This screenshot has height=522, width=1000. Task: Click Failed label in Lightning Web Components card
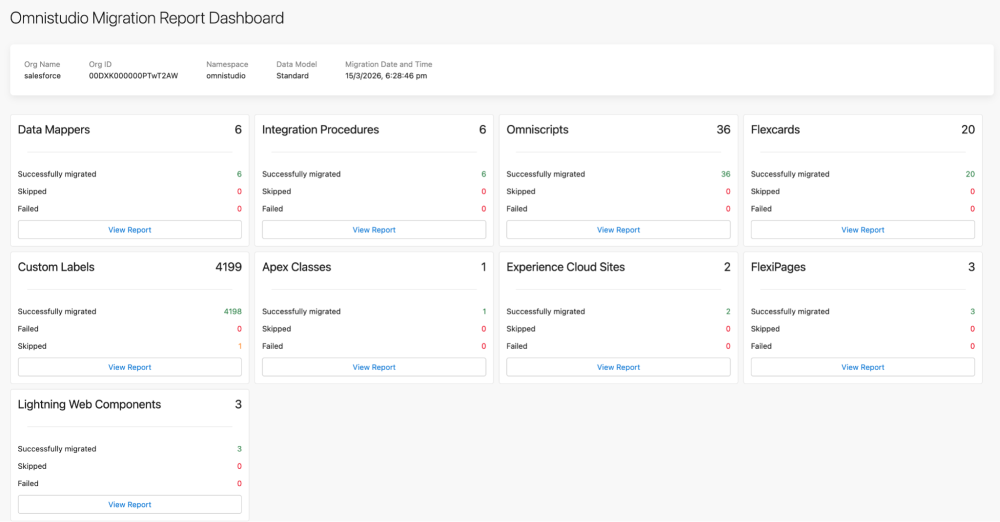click(28, 483)
